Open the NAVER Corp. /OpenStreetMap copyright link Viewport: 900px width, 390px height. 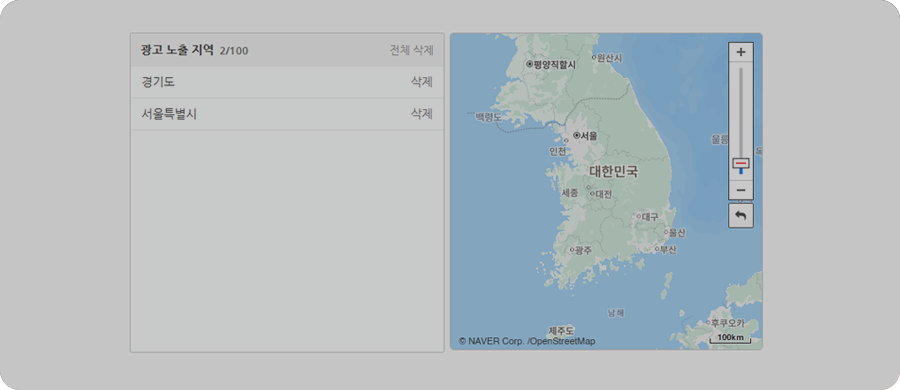click(x=527, y=341)
